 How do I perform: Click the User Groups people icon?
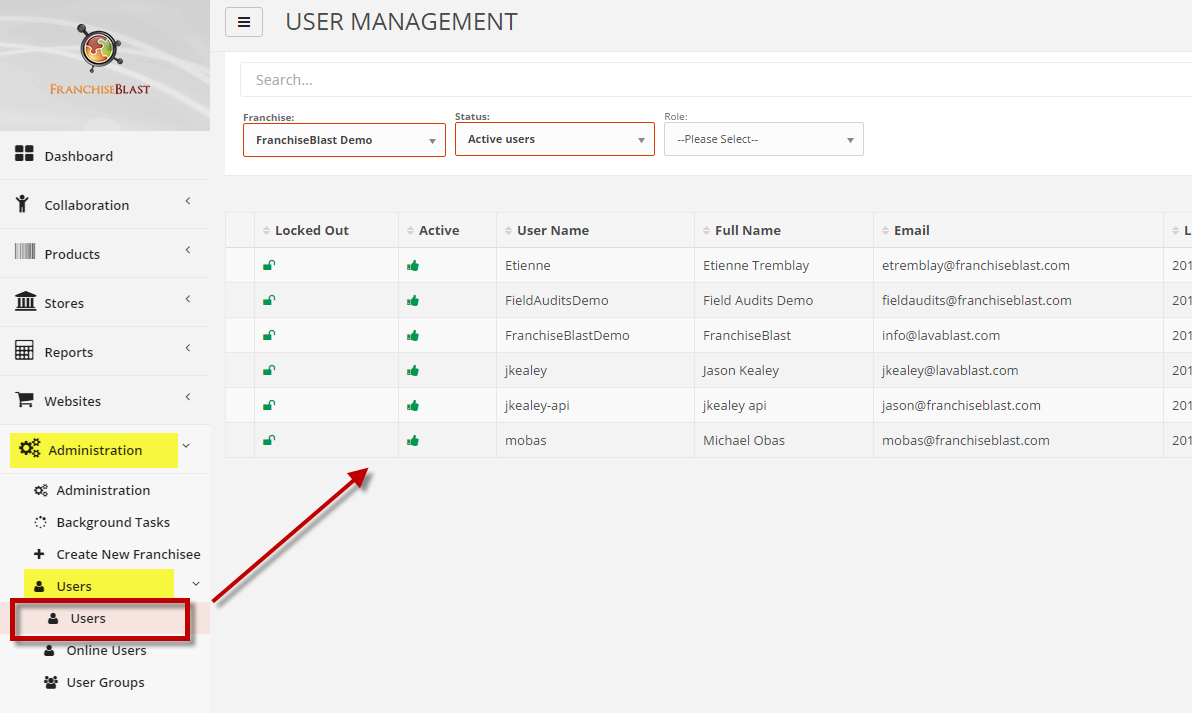pos(51,682)
